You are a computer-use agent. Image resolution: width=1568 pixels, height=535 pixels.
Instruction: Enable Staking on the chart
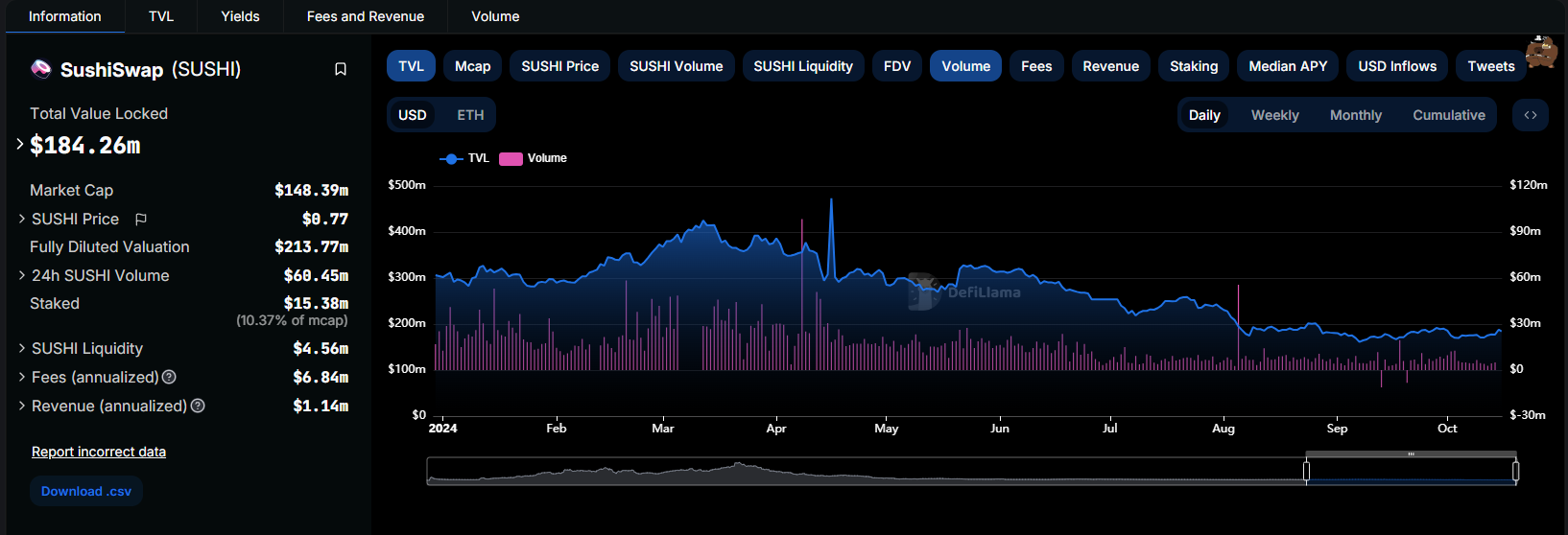pos(1194,66)
